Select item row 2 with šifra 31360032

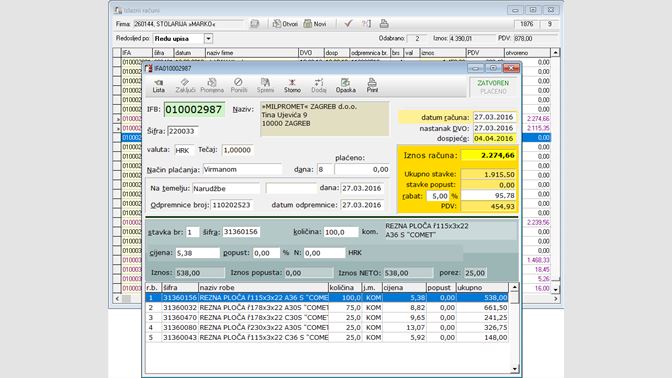click(327, 307)
